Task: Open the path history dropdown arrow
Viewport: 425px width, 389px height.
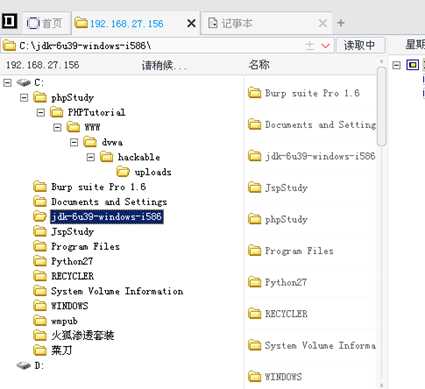Action: coord(325,46)
